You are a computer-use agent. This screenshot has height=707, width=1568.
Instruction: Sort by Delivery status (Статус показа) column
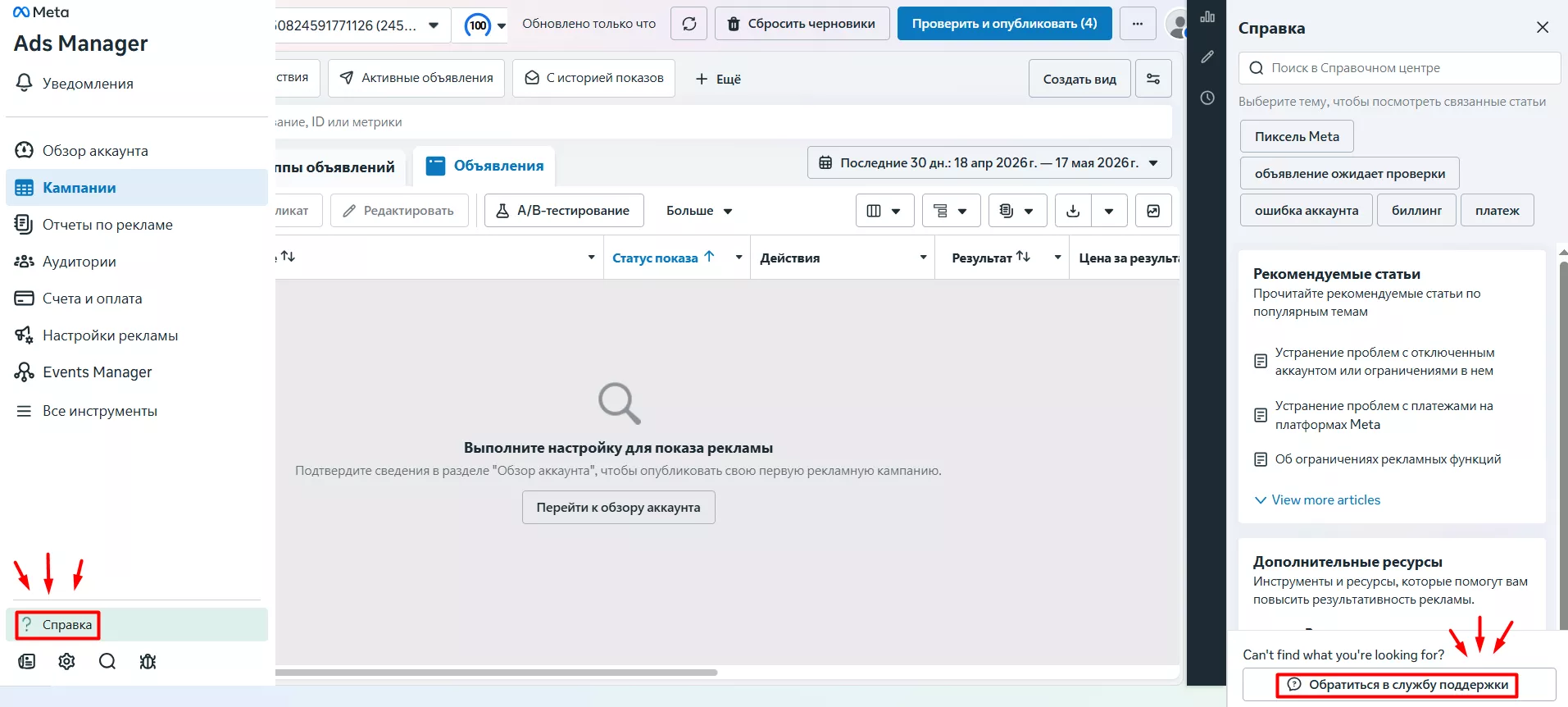tap(663, 258)
